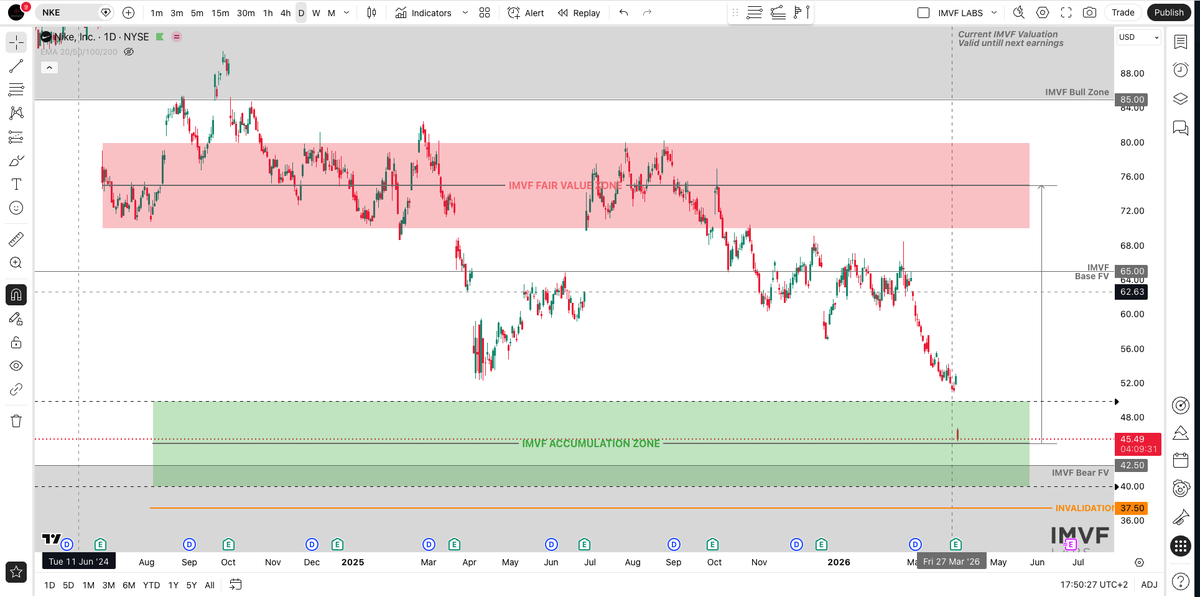Click the layout square icon beside IMVF LABS

point(923,13)
